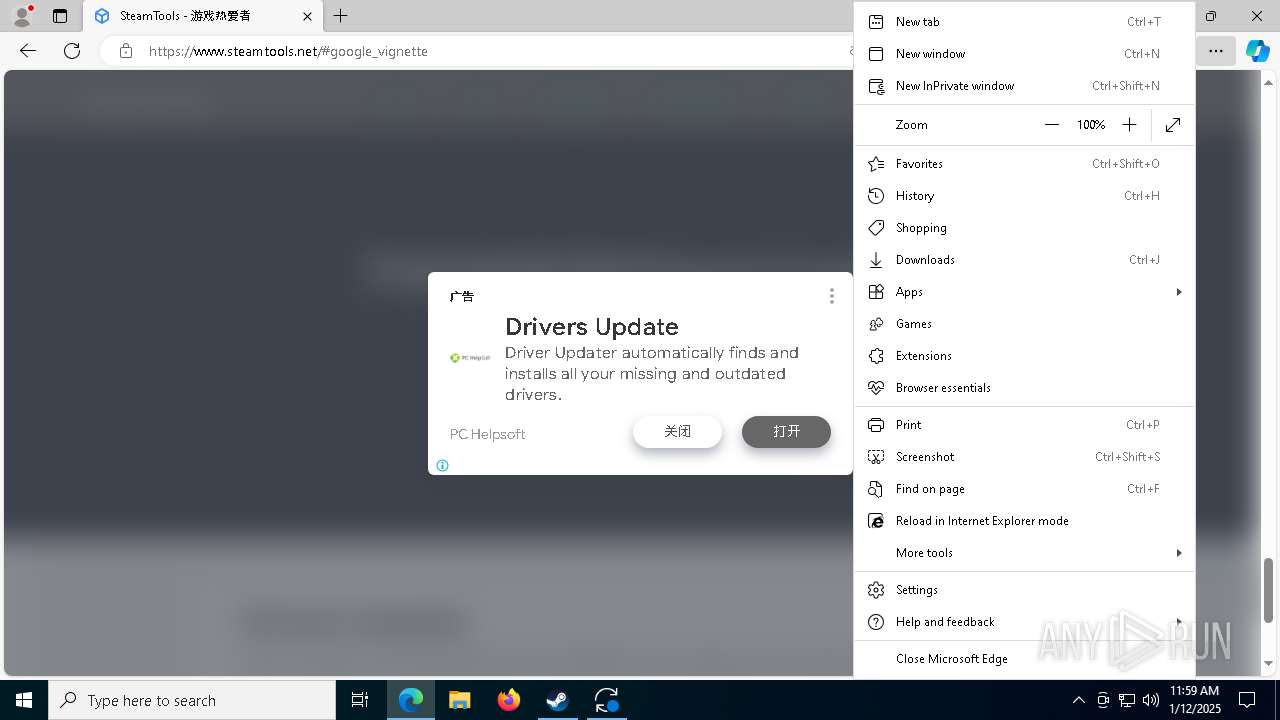This screenshot has width=1280, height=720.
Task: Increase zoom with the plus button
Action: 1129,125
